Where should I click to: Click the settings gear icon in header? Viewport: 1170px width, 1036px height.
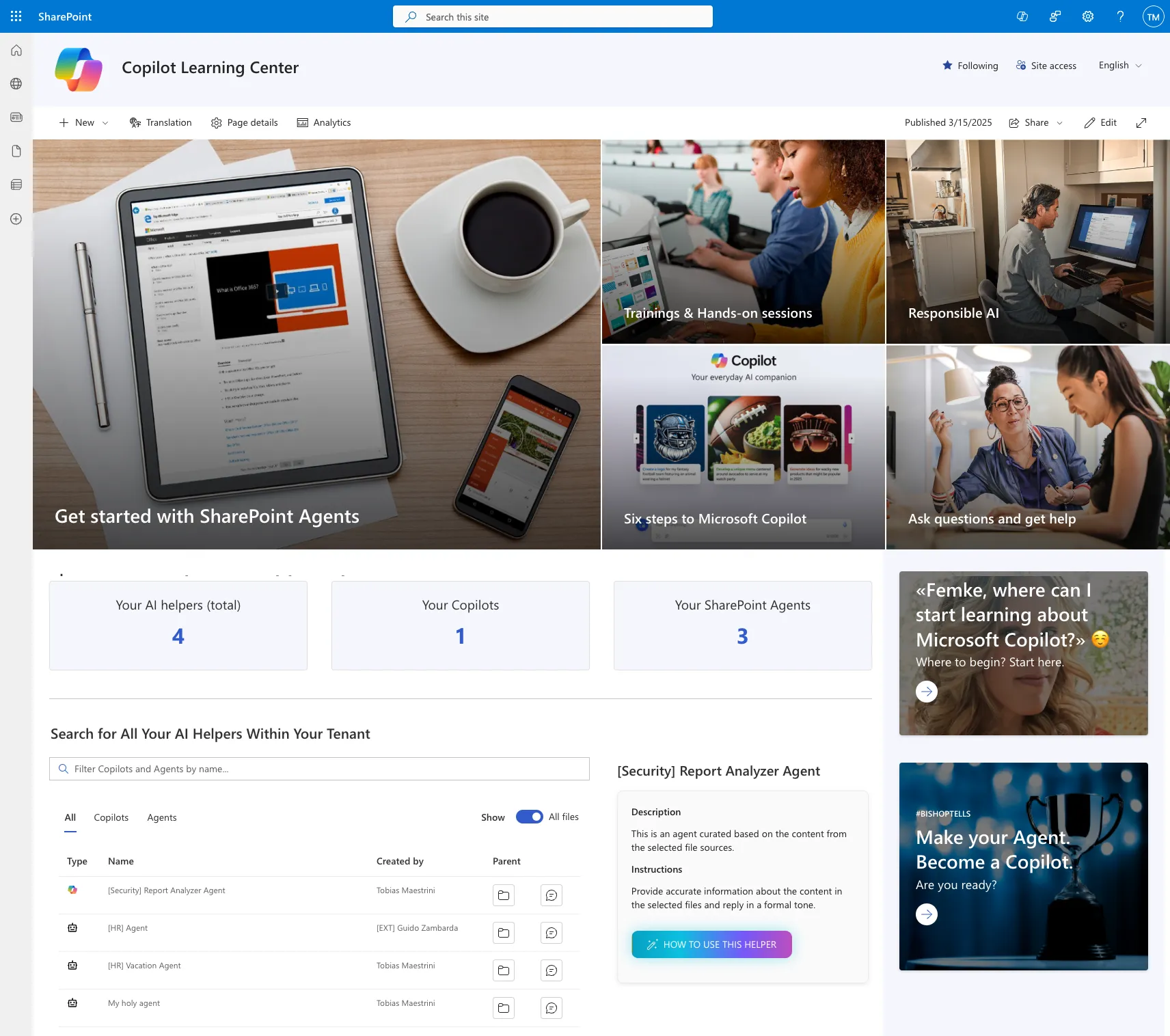1087,16
